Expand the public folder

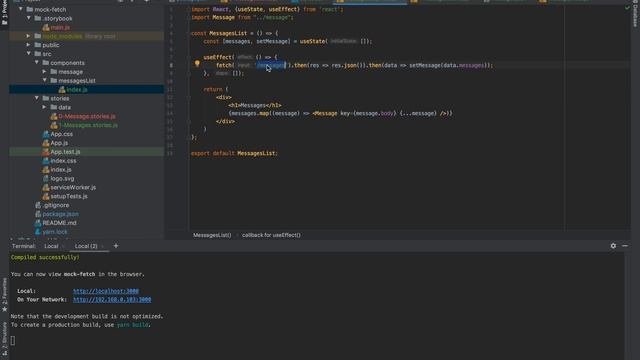click(29, 45)
